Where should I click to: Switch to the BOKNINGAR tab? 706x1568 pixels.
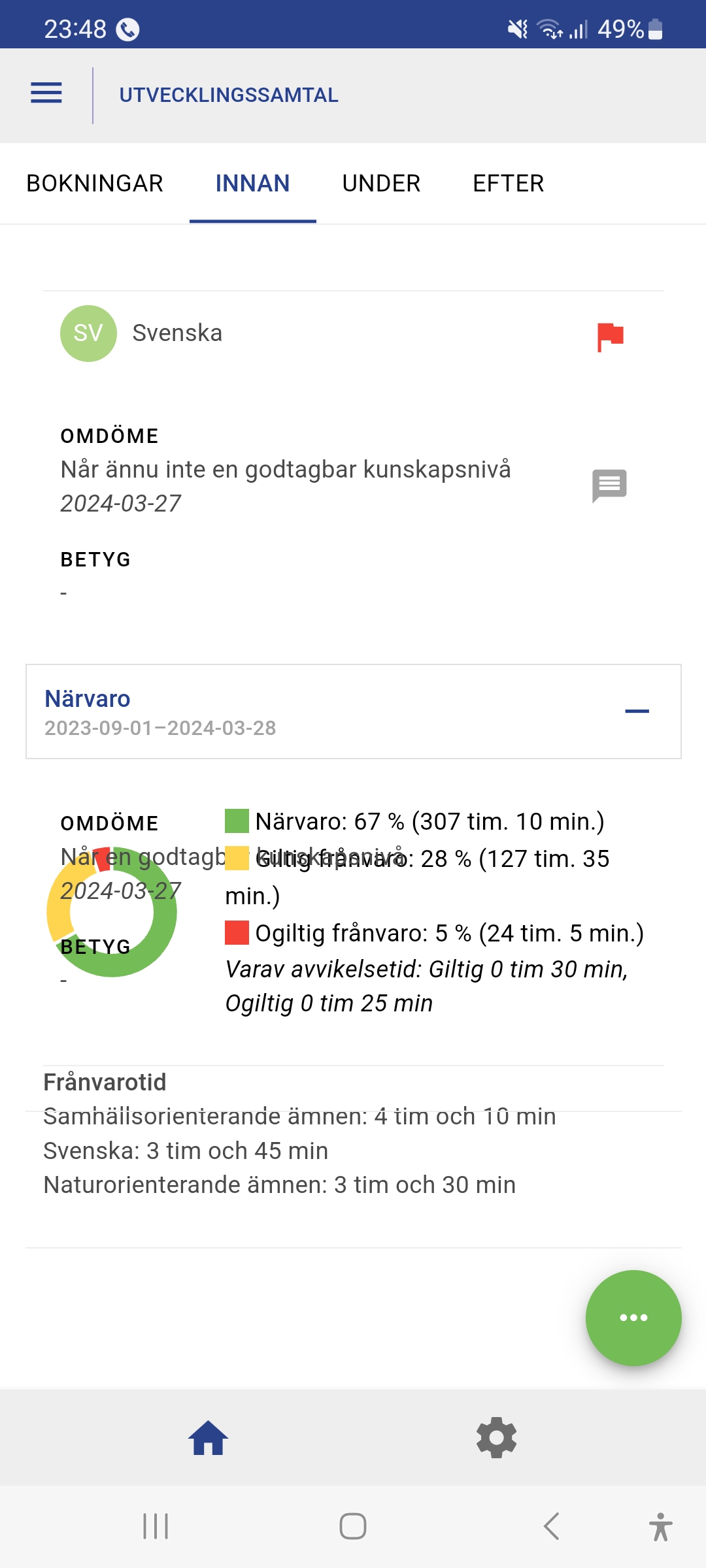[x=95, y=184]
